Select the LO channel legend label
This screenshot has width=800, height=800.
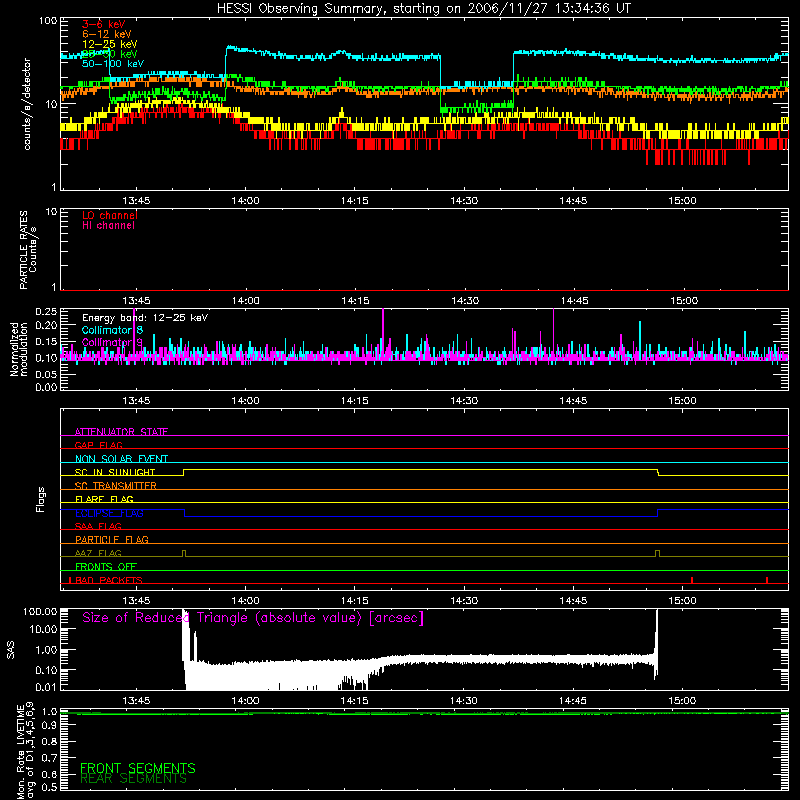[110, 215]
